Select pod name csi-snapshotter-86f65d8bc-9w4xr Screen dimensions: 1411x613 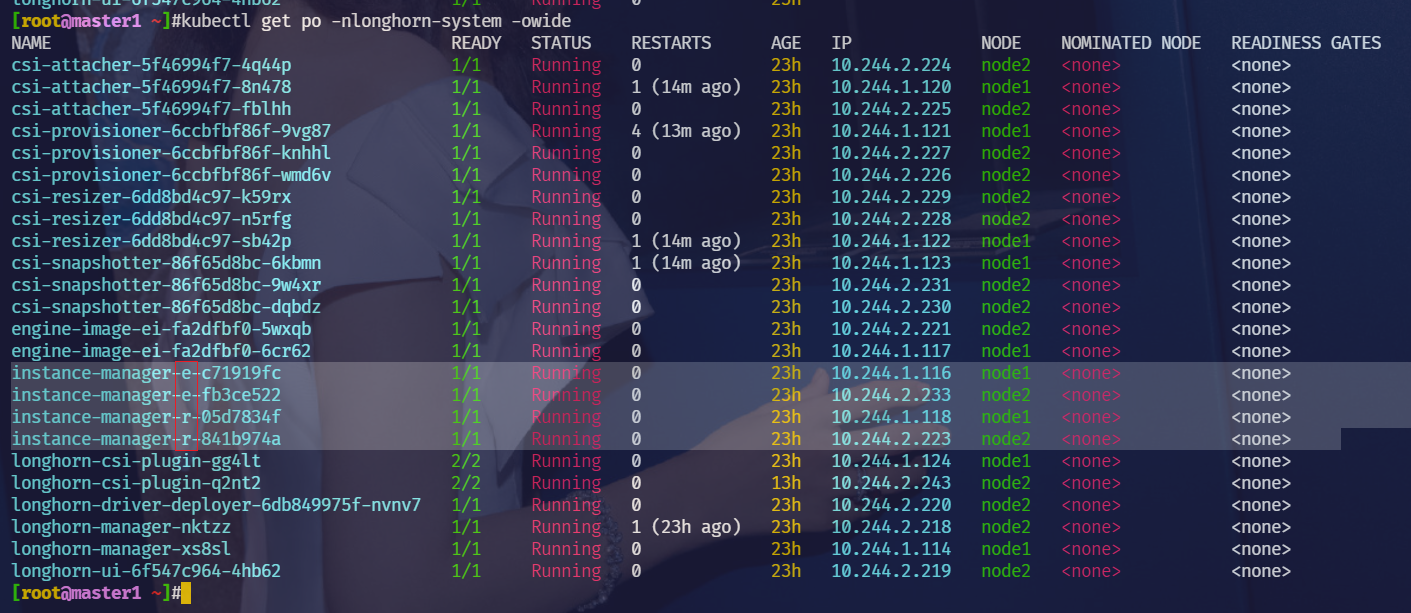tap(166, 285)
